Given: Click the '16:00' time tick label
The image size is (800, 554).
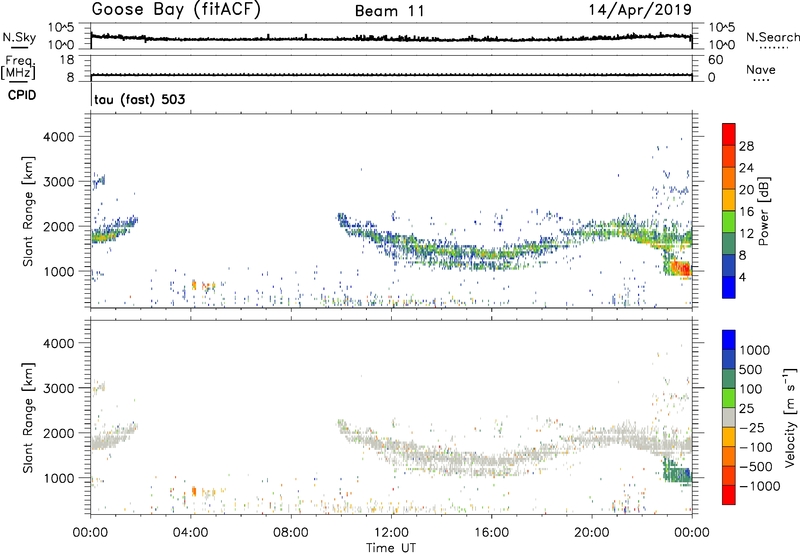Looking at the screenshot, I should coord(491,533).
